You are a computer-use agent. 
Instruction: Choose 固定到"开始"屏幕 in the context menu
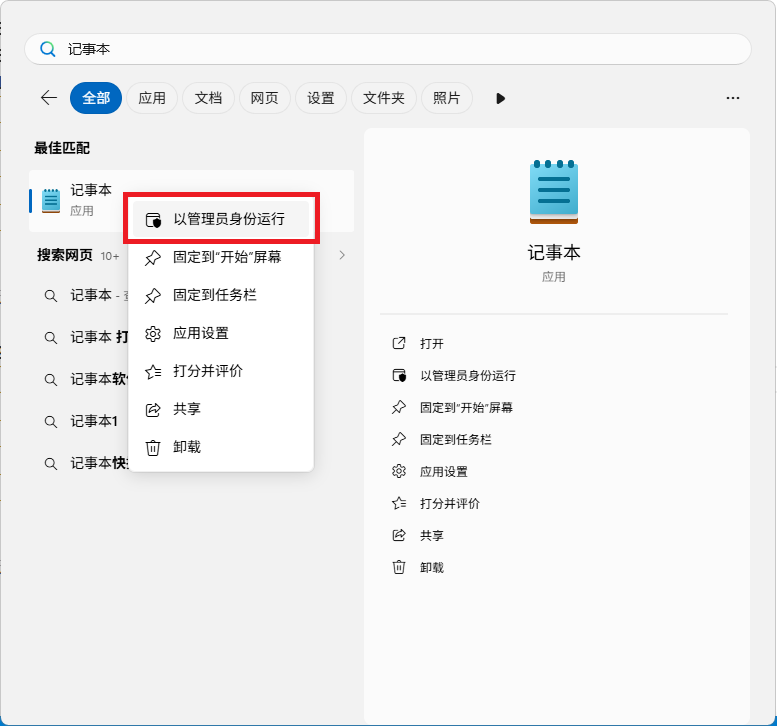click(x=221, y=257)
